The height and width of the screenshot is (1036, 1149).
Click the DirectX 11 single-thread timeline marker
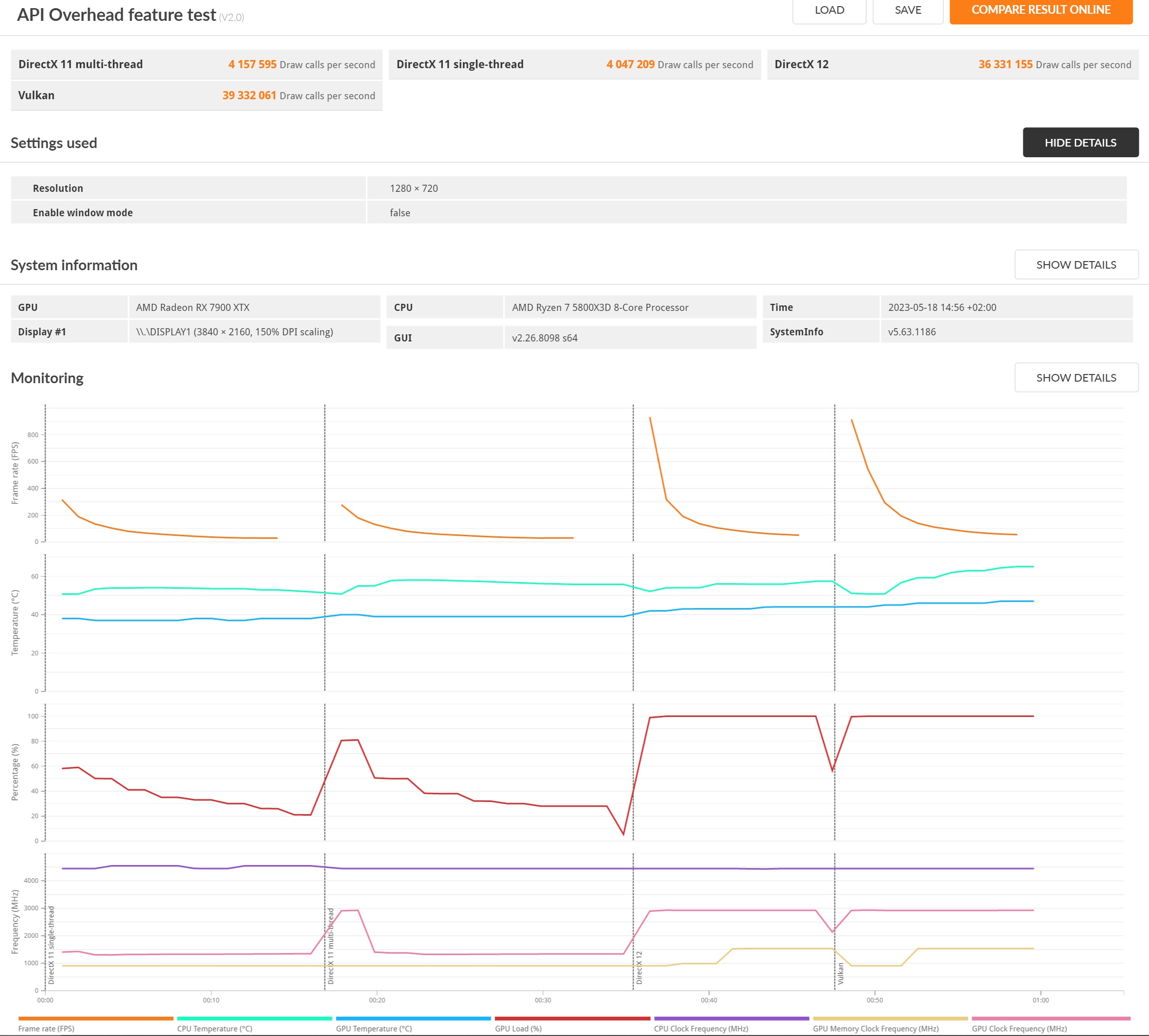[51, 945]
